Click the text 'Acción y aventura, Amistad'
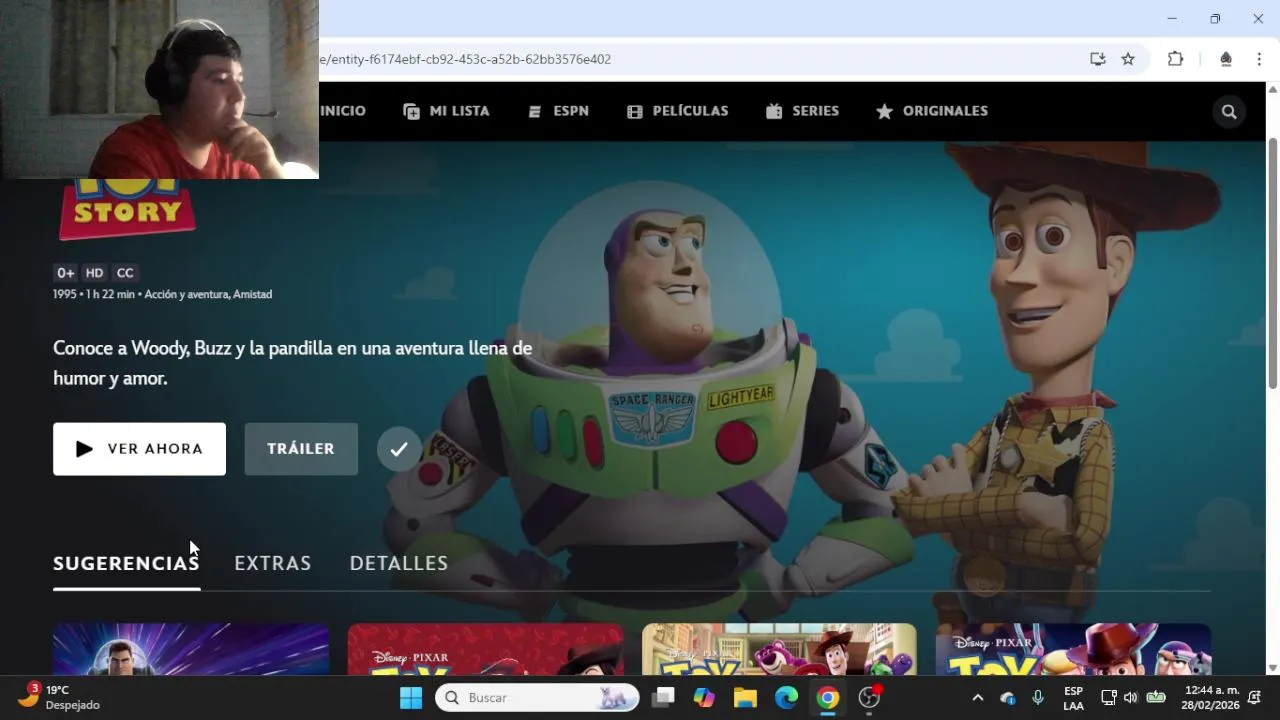 208,294
